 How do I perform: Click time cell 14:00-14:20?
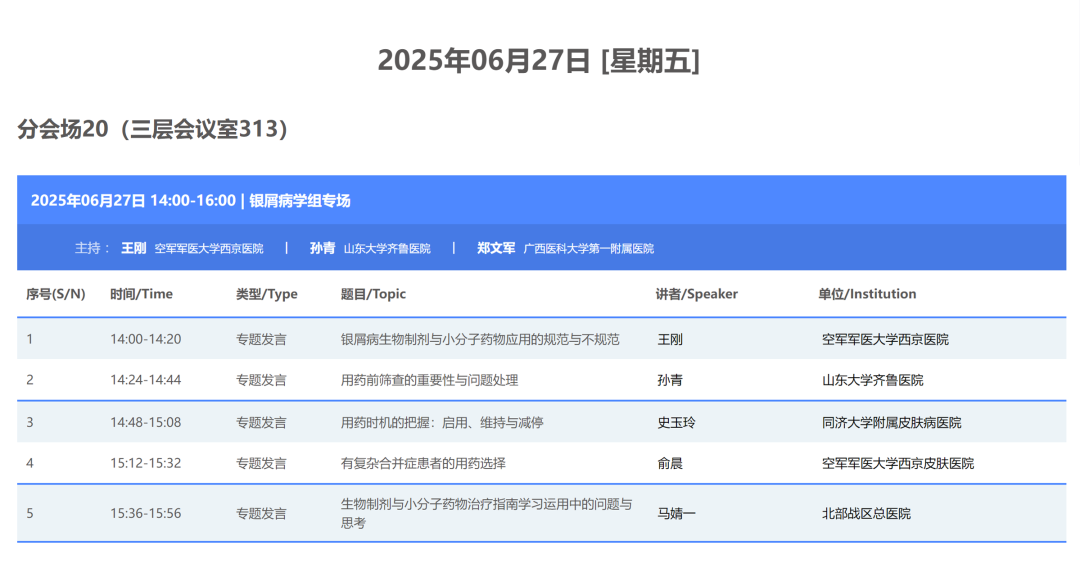(x=145, y=339)
